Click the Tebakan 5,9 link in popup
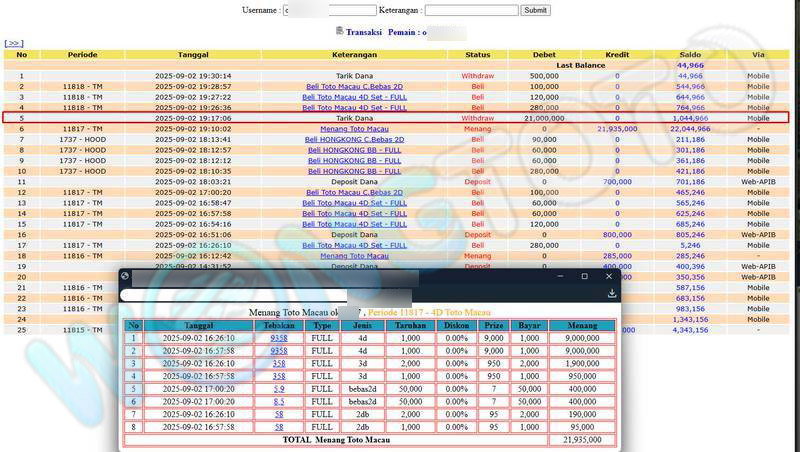This screenshot has height=452, width=800. click(x=279, y=387)
